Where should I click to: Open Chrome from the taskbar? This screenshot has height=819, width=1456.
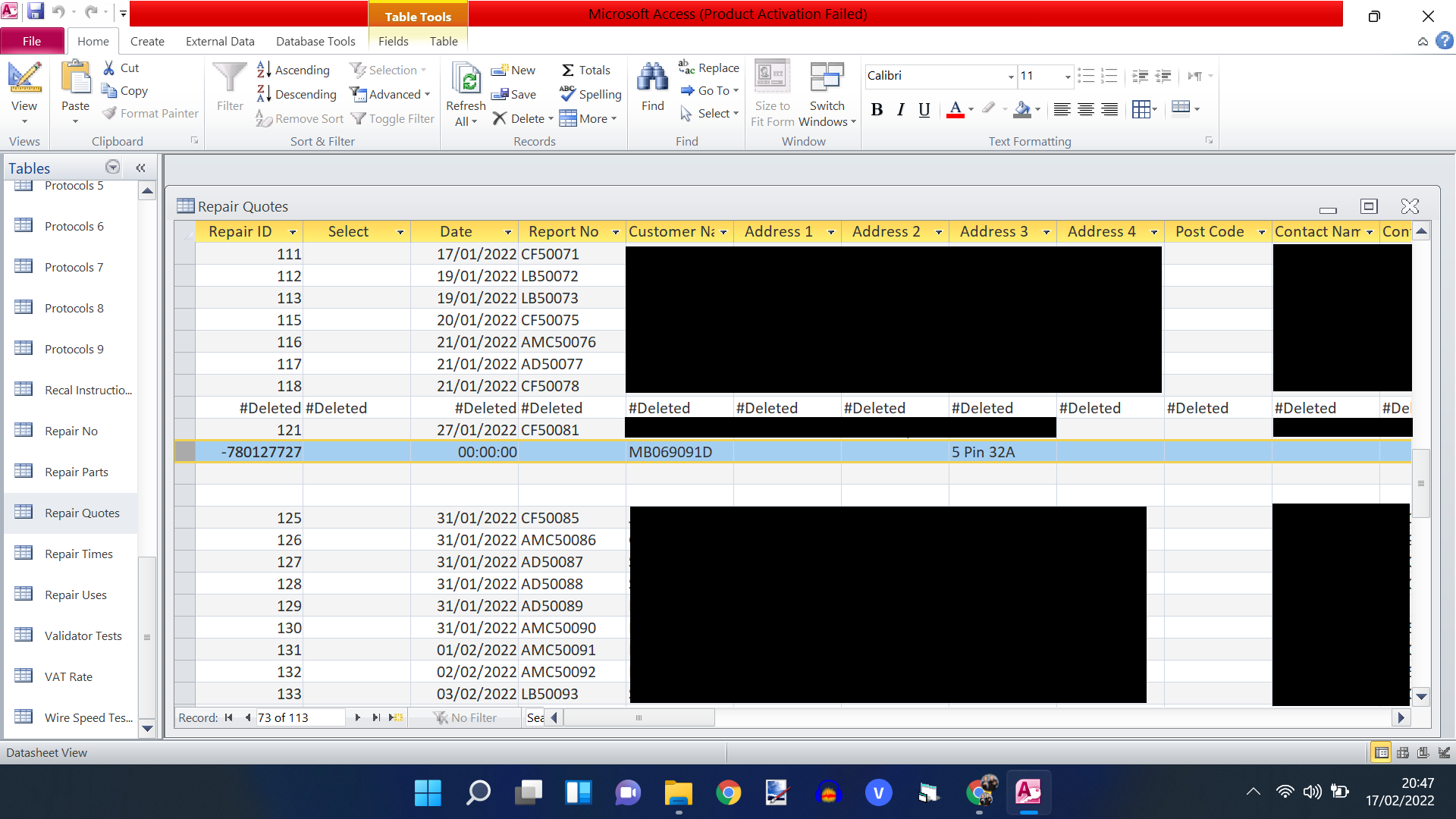pos(728,793)
